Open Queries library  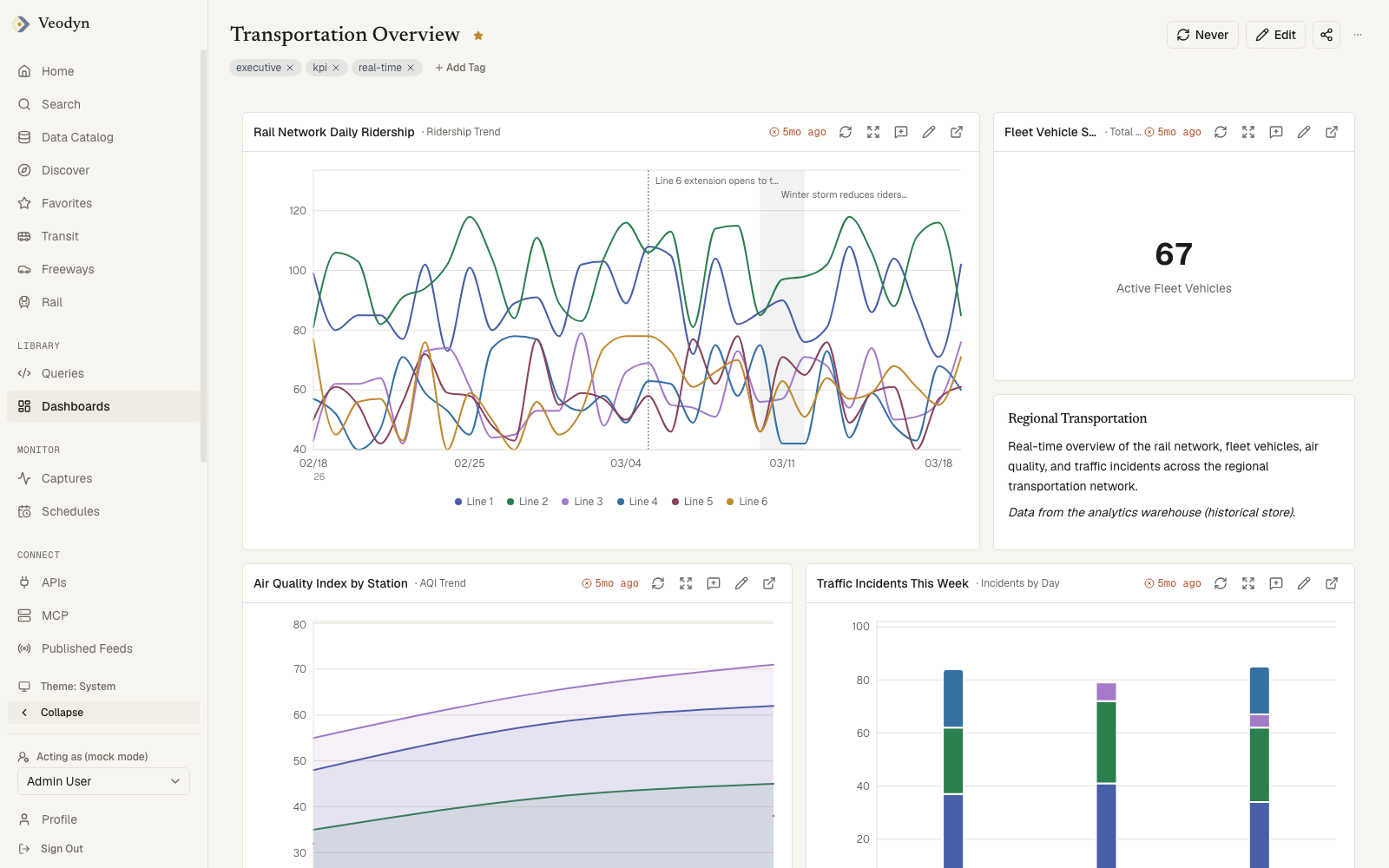(103, 373)
